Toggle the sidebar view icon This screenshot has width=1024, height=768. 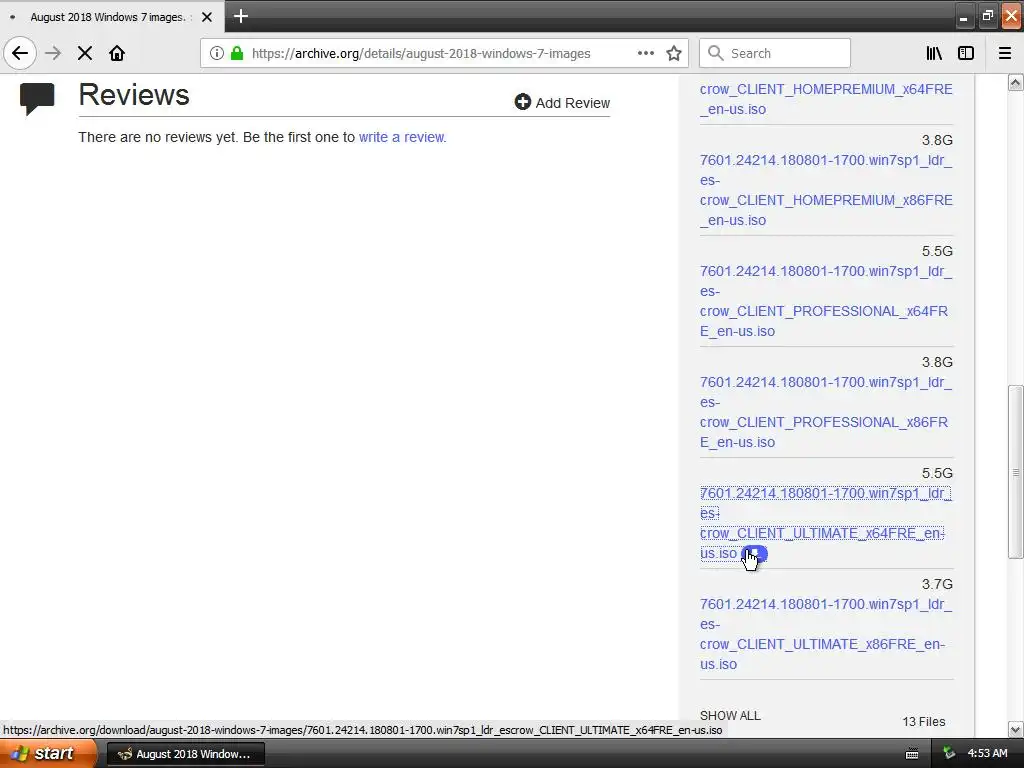(966, 53)
